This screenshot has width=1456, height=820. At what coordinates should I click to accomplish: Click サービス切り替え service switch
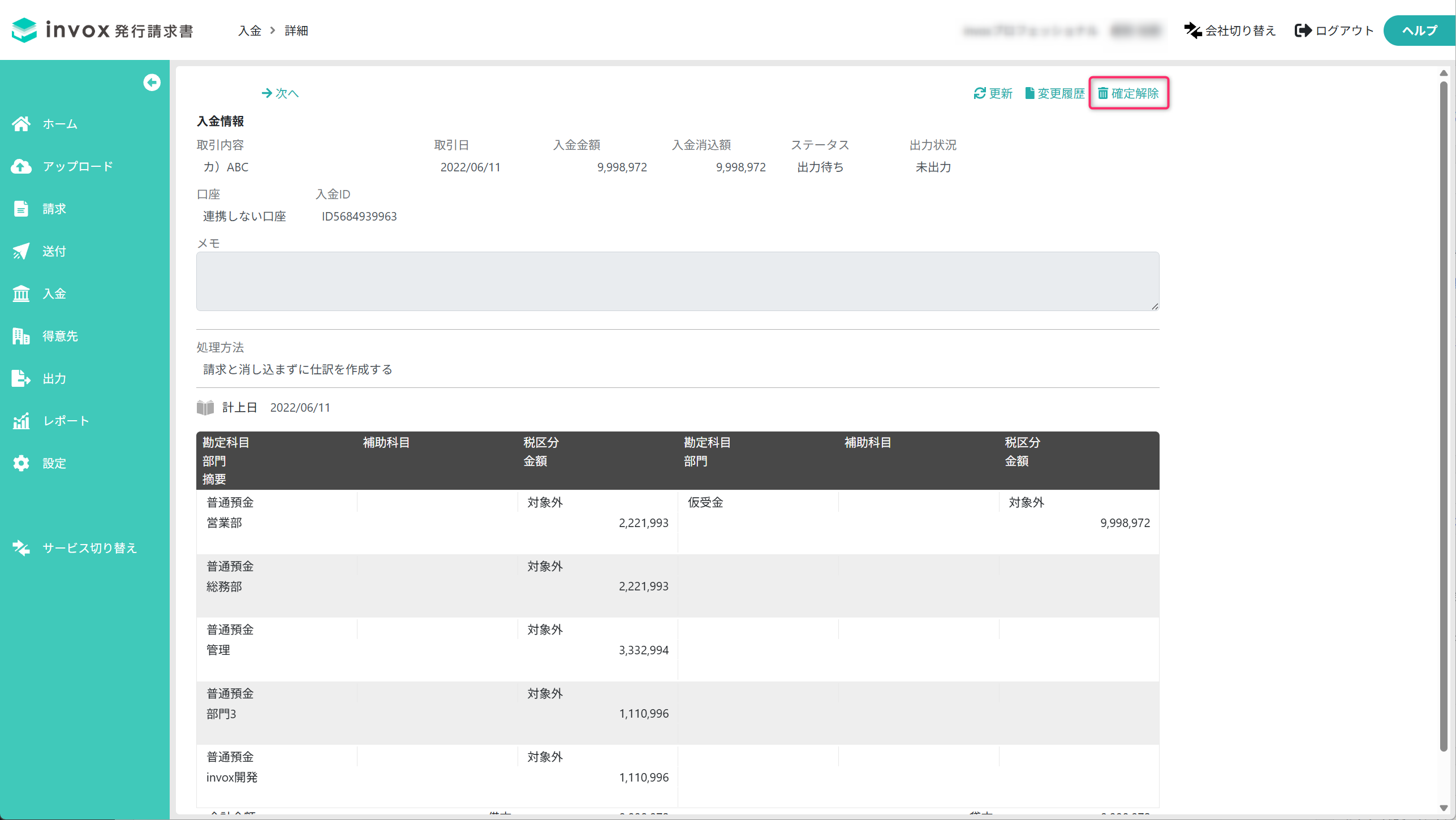(x=75, y=548)
